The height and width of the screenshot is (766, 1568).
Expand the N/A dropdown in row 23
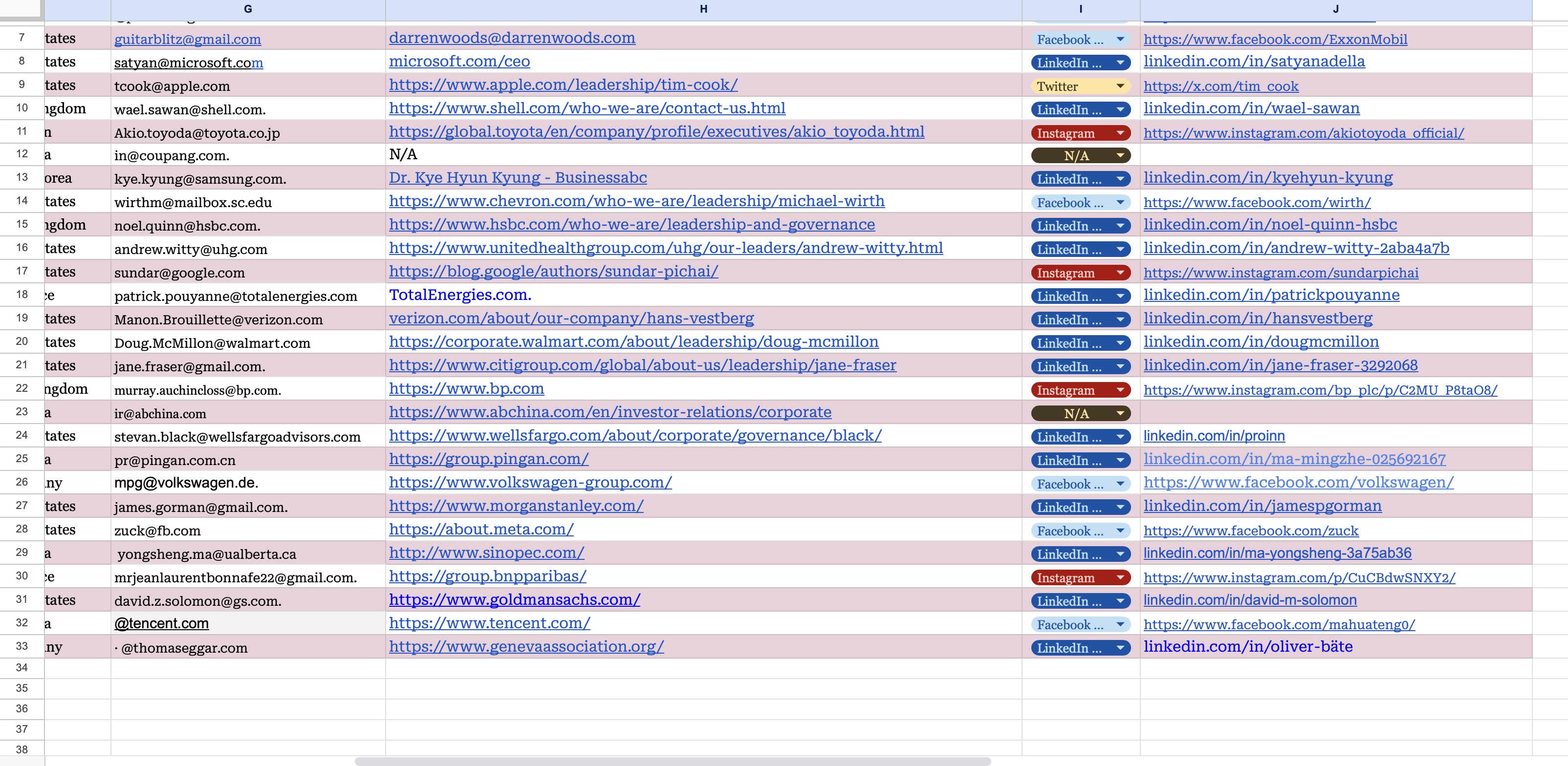pyautogui.click(x=1119, y=414)
